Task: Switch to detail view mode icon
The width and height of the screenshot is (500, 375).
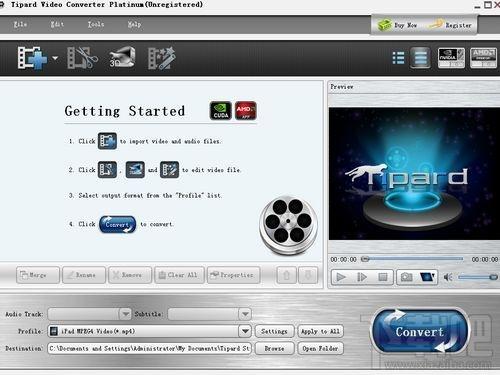Action: 420,58
